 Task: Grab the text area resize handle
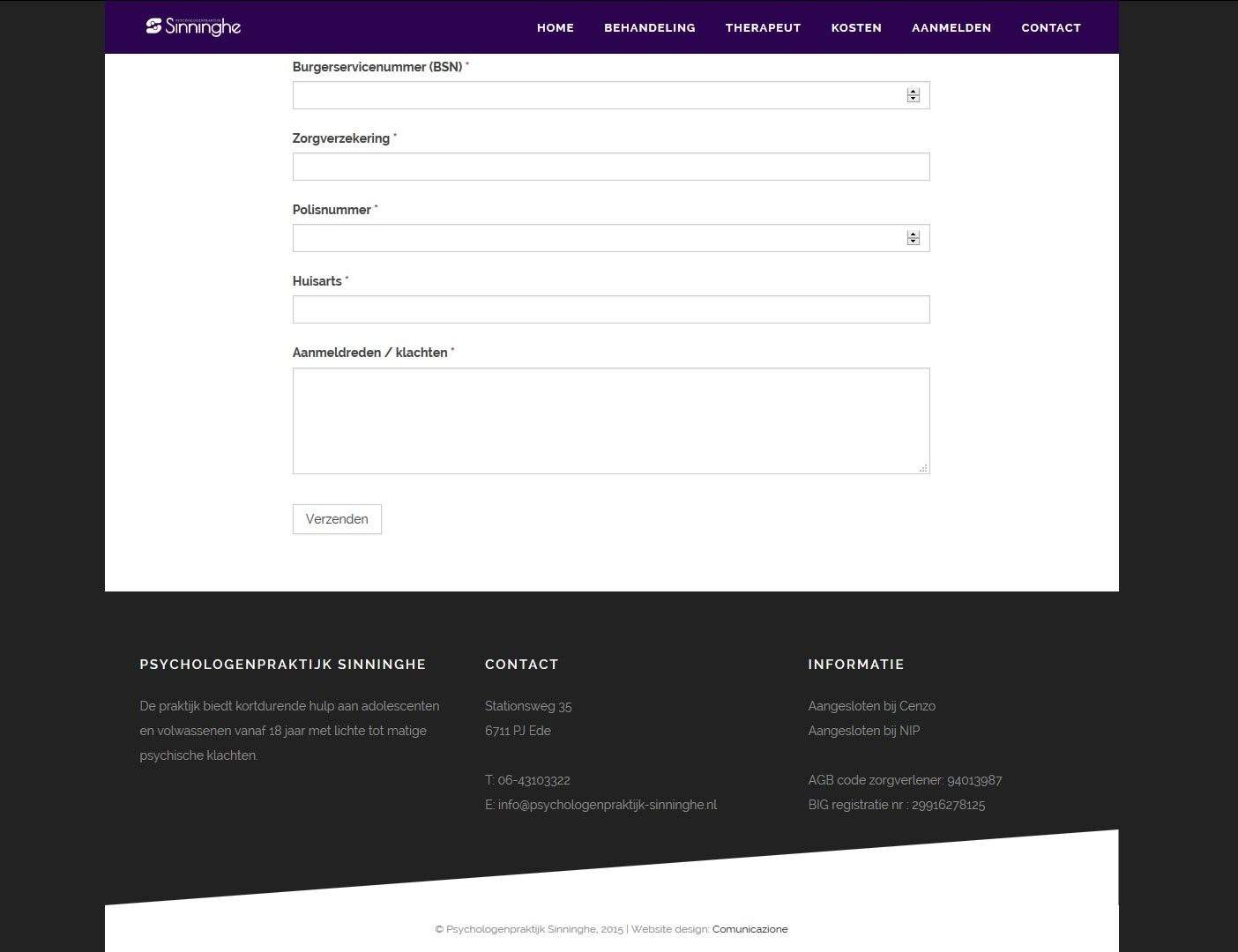click(x=923, y=468)
